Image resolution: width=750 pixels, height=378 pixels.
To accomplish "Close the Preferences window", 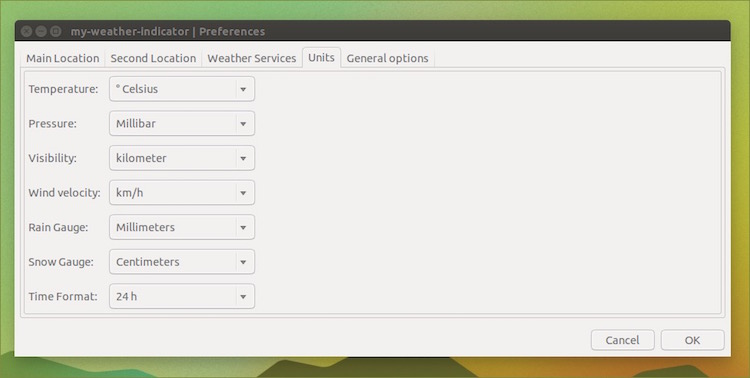I will [x=27, y=32].
